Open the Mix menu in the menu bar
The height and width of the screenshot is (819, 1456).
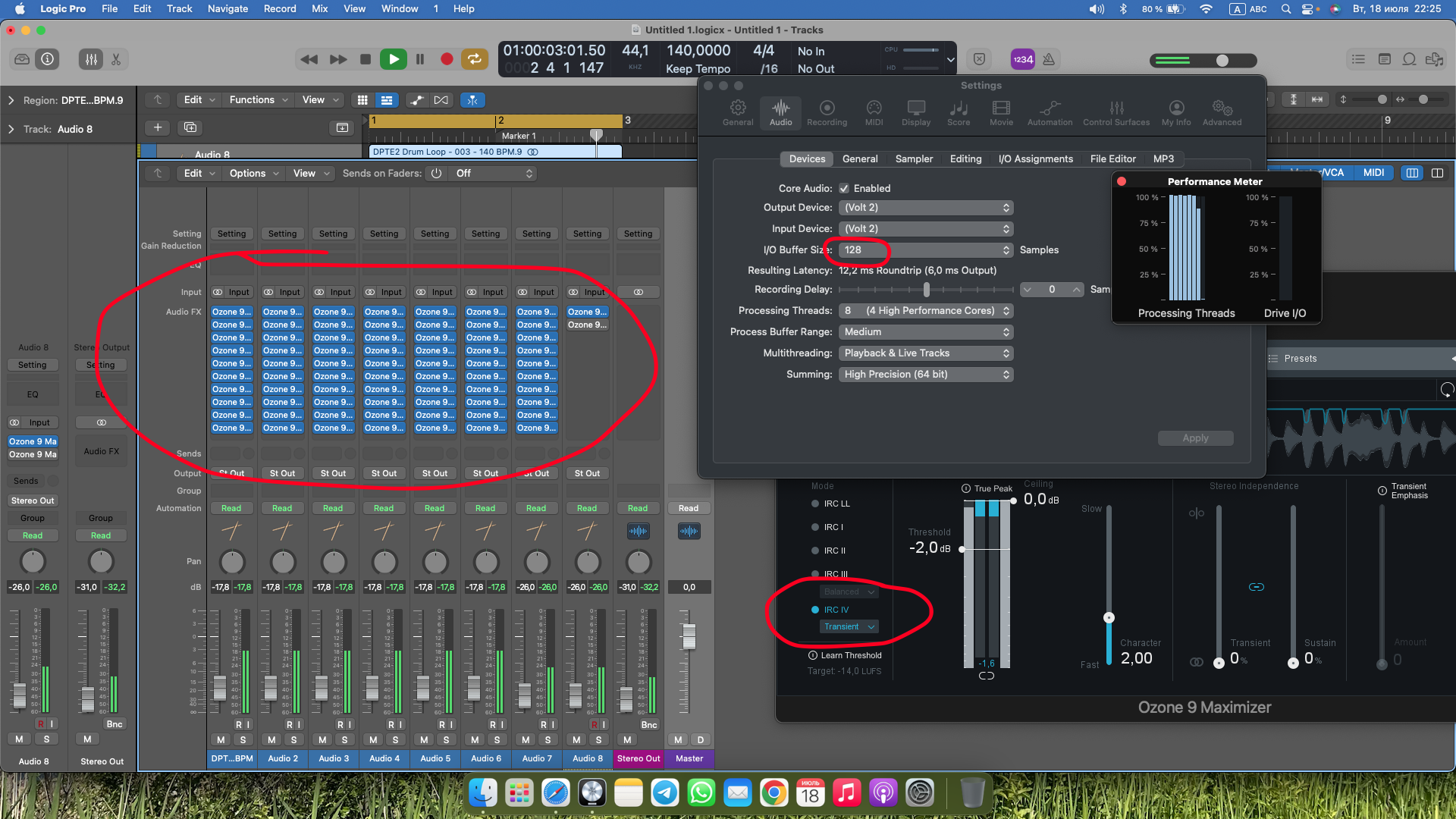tap(320, 9)
